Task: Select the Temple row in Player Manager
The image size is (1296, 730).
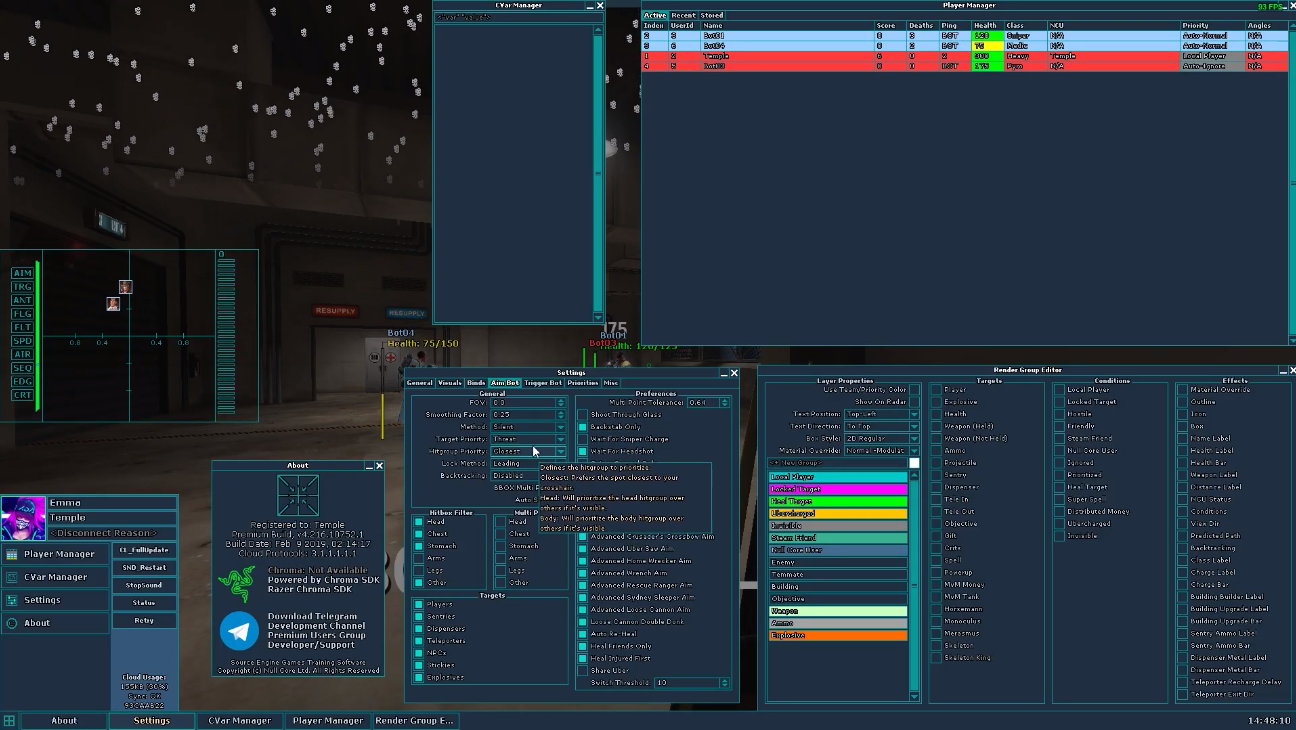Action: point(965,56)
